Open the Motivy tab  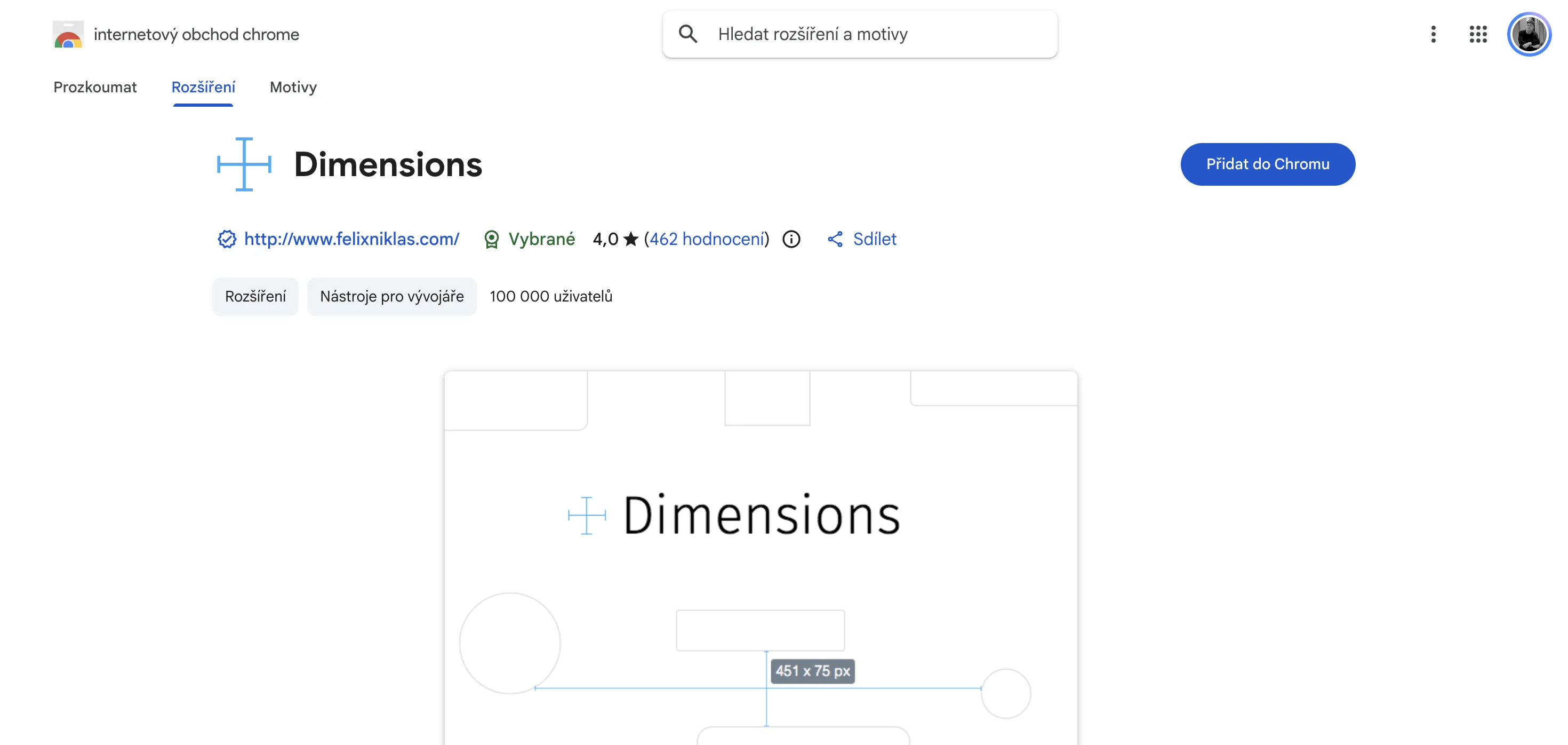point(293,87)
